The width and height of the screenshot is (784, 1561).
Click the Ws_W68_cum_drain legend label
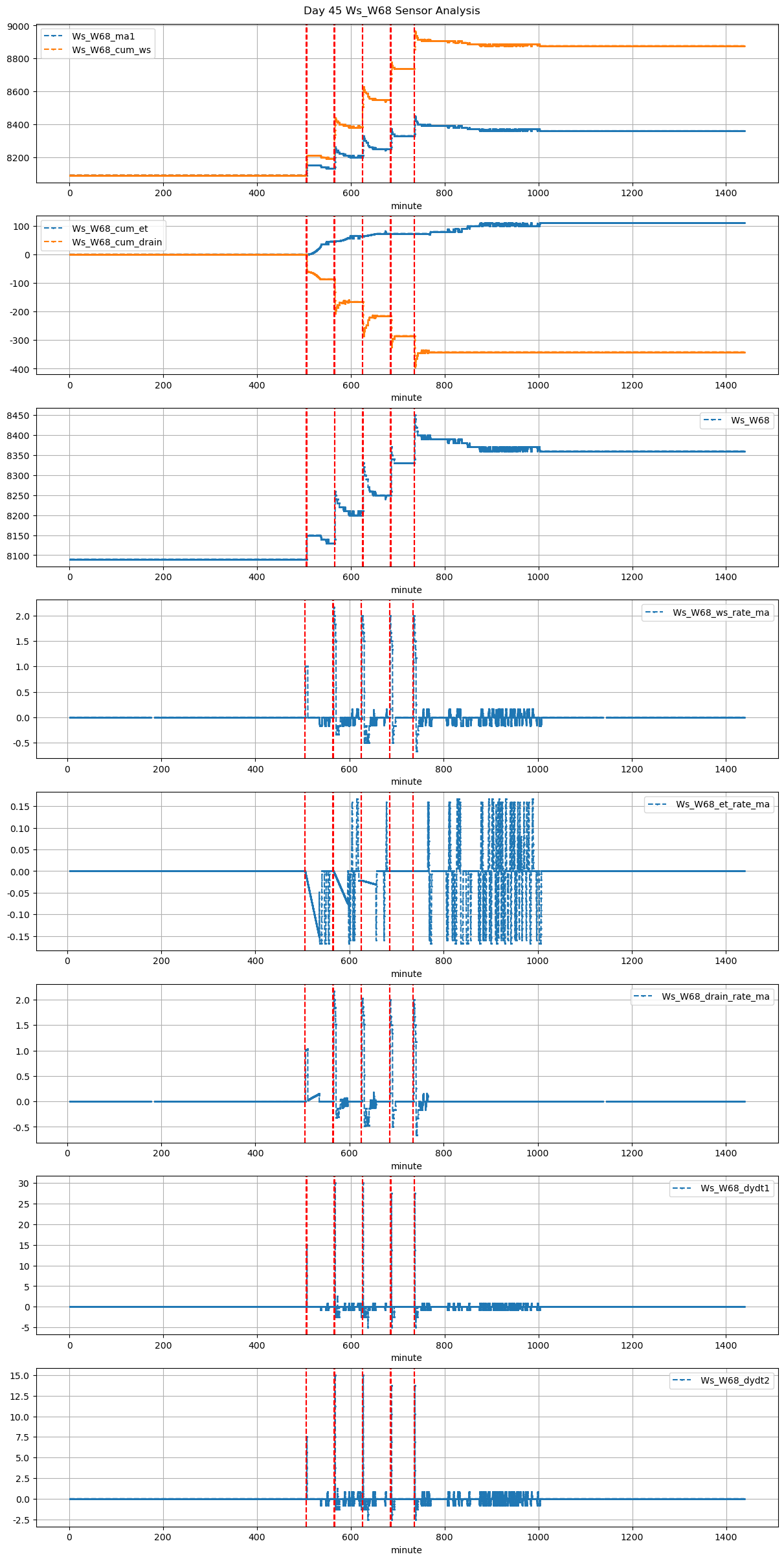[x=117, y=242]
